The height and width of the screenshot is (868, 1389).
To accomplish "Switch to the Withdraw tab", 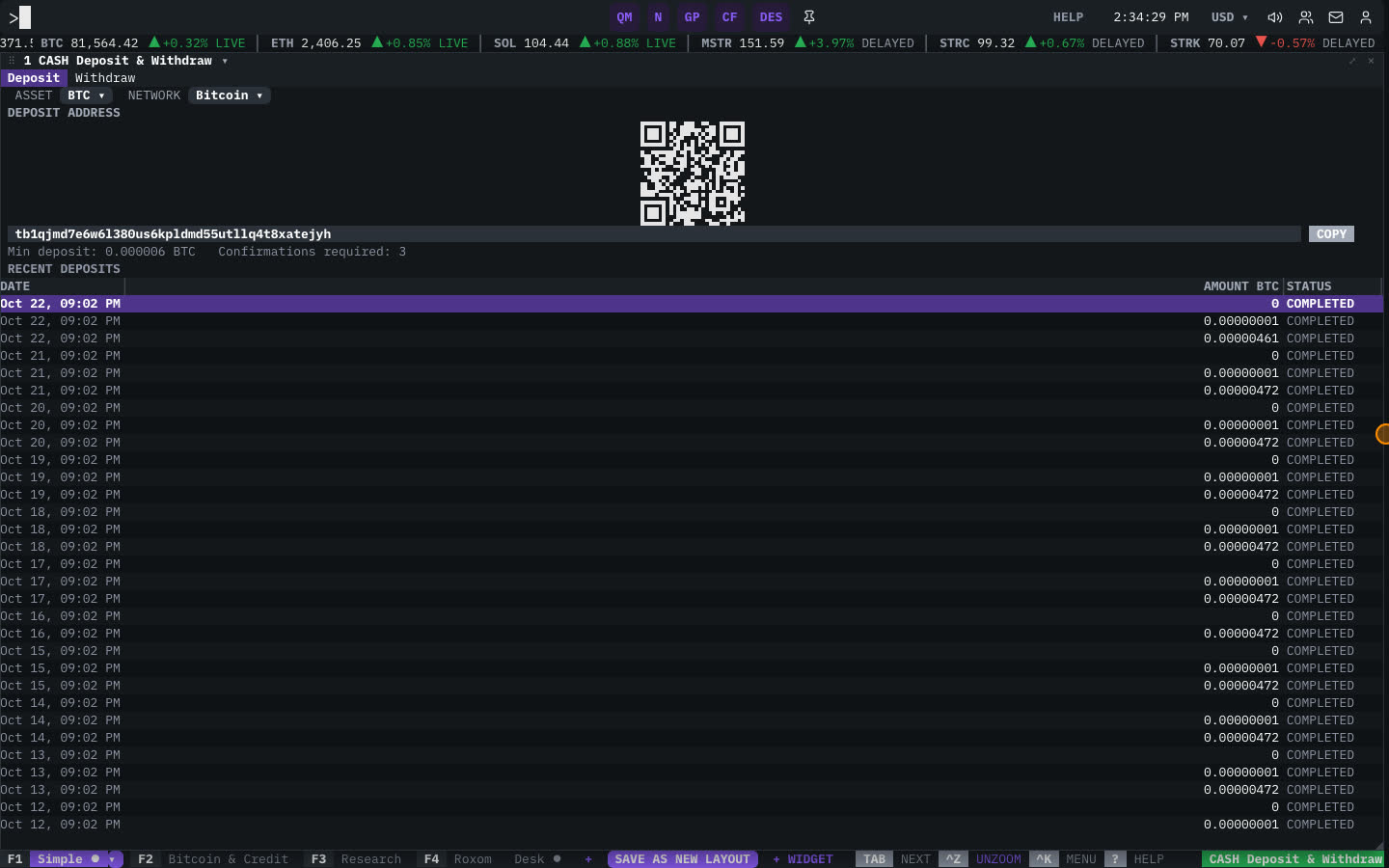I will pos(105,78).
